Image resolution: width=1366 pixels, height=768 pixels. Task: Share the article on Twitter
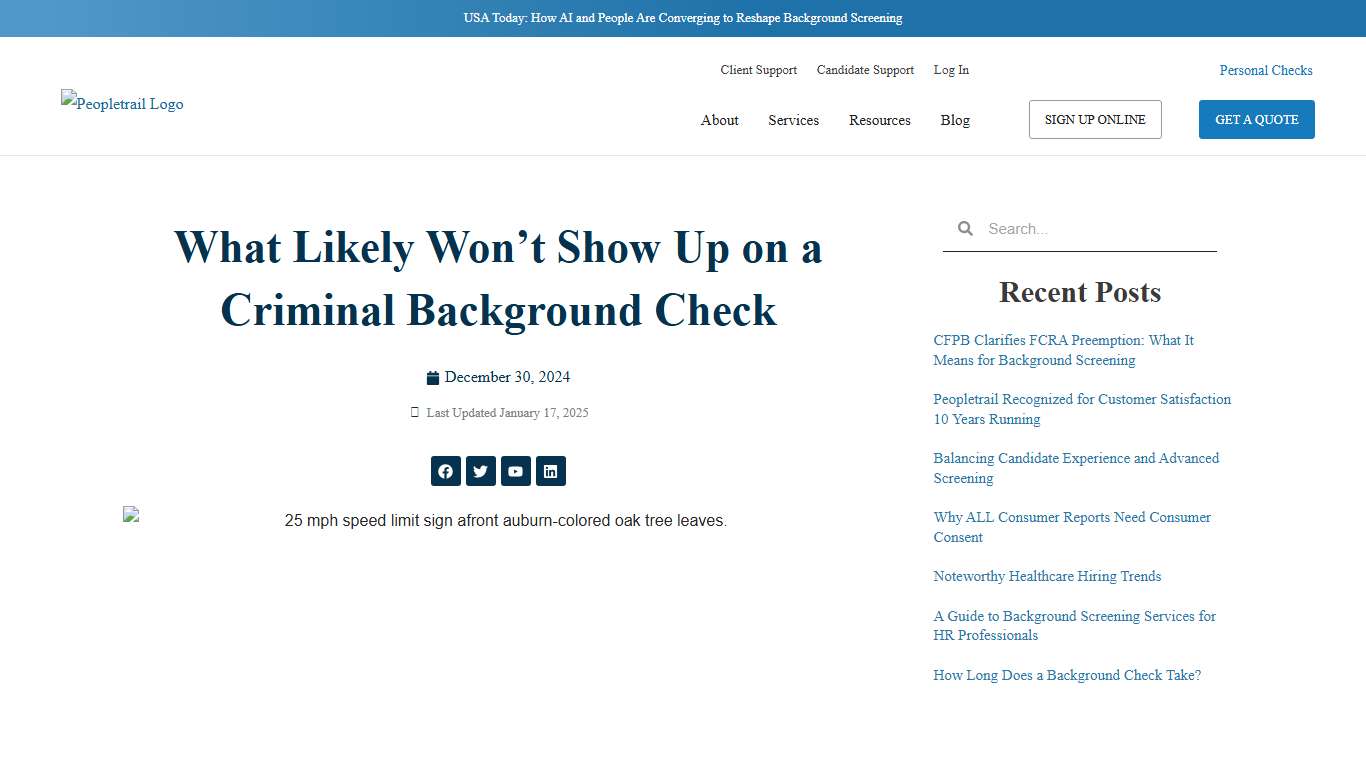480,471
